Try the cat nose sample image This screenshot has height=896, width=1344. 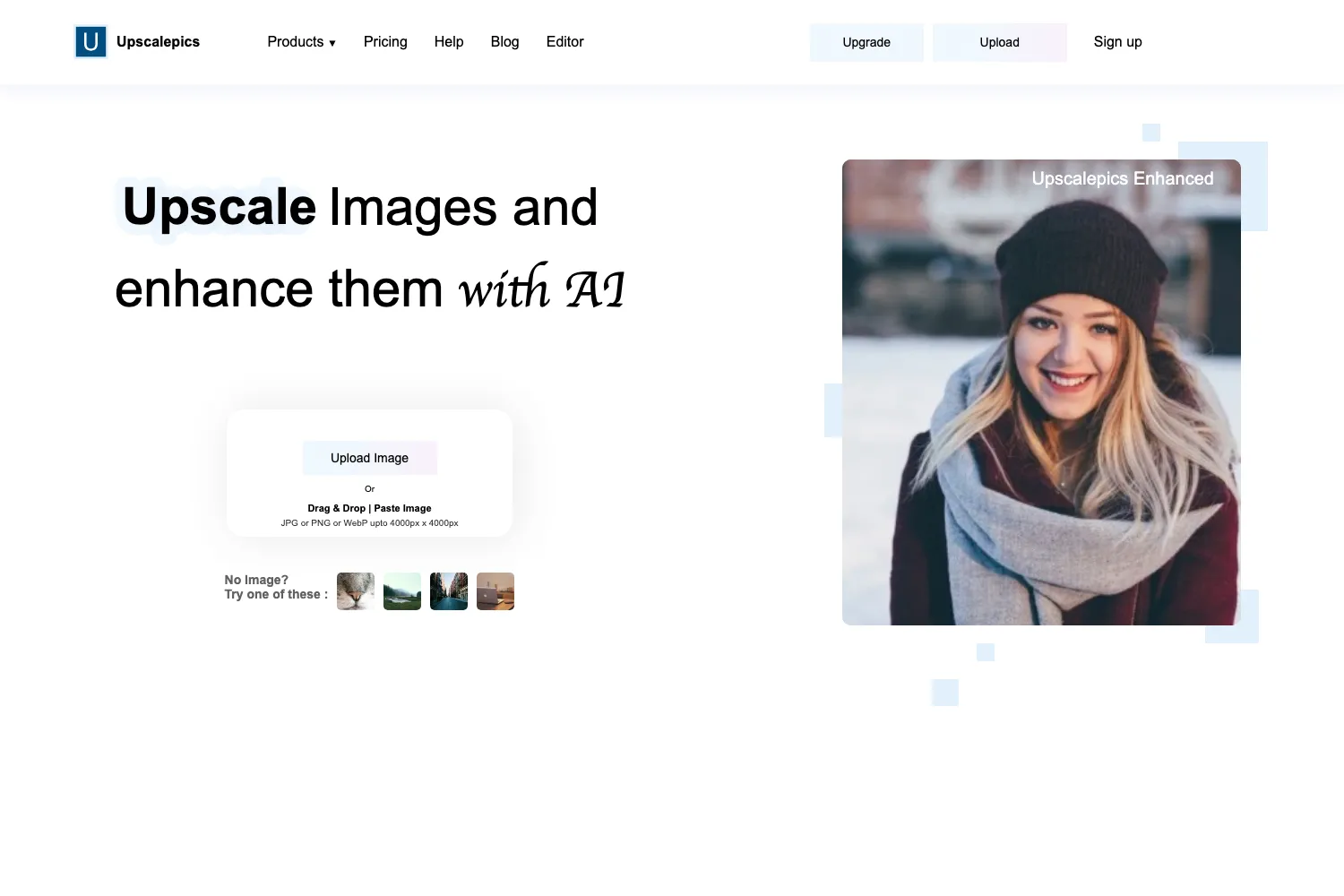(356, 591)
